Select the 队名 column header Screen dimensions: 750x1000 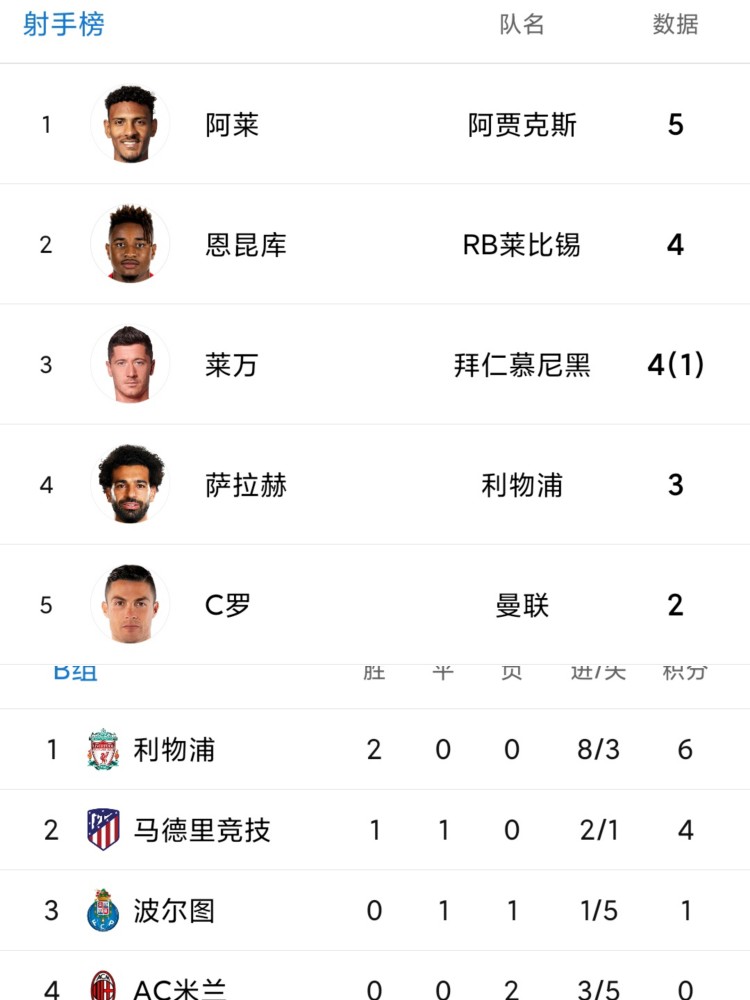[522, 24]
